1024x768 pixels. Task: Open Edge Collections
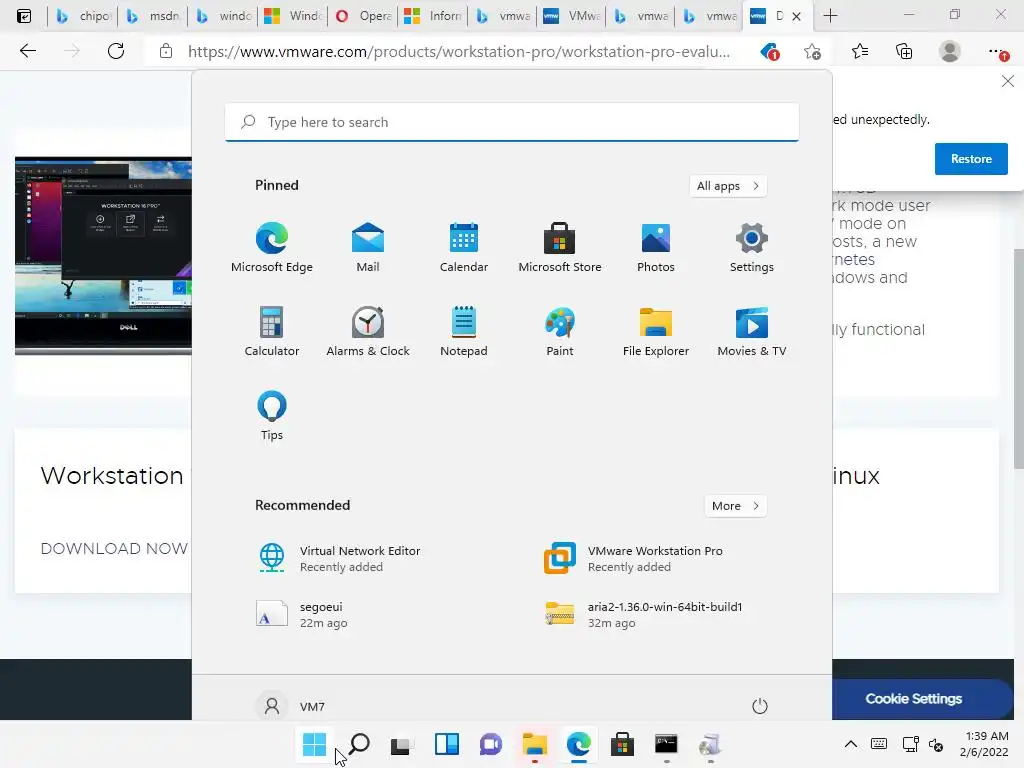click(904, 51)
